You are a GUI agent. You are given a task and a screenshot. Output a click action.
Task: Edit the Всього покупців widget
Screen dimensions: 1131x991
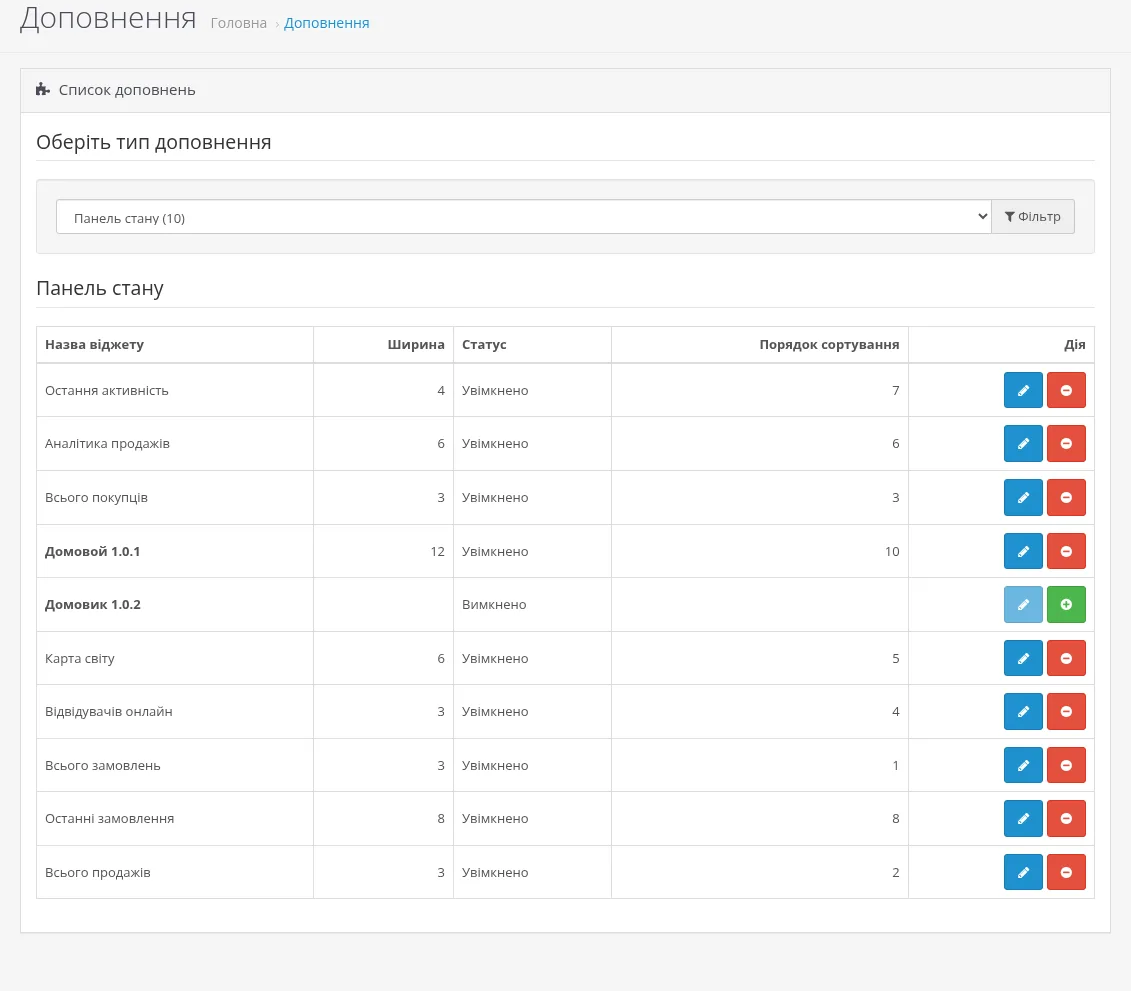(x=1023, y=498)
